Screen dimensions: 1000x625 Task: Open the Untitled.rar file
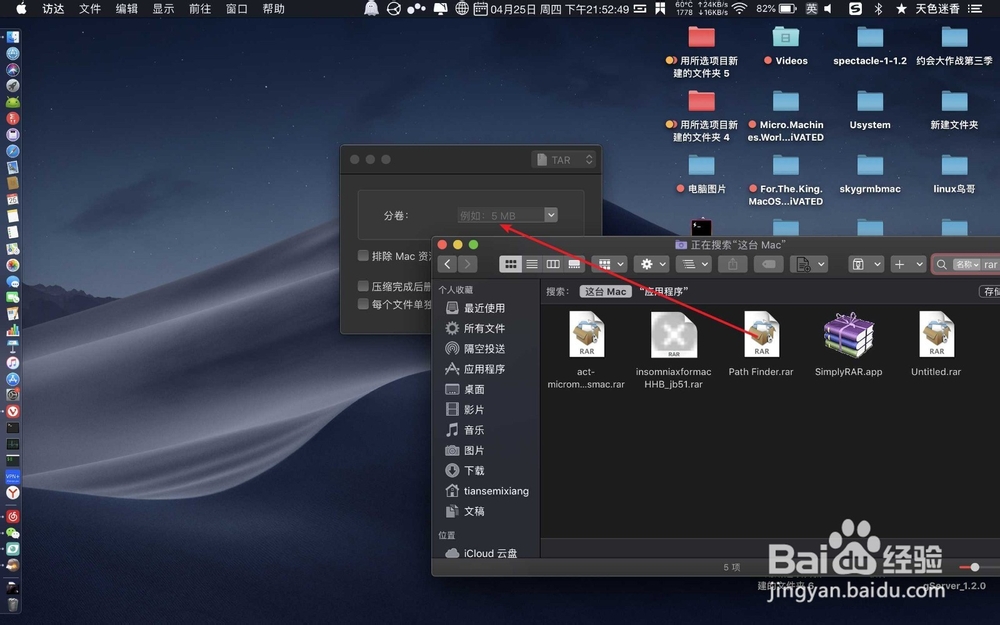pyautogui.click(x=936, y=335)
